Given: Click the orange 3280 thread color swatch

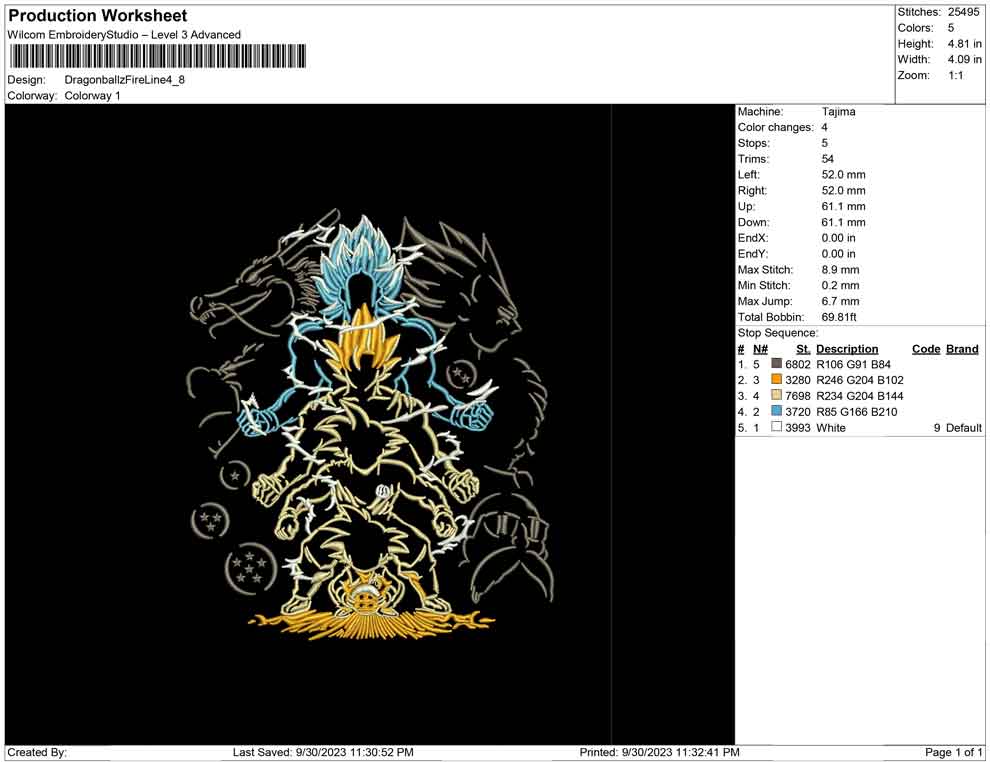Looking at the screenshot, I should pyautogui.click(x=777, y=379).
